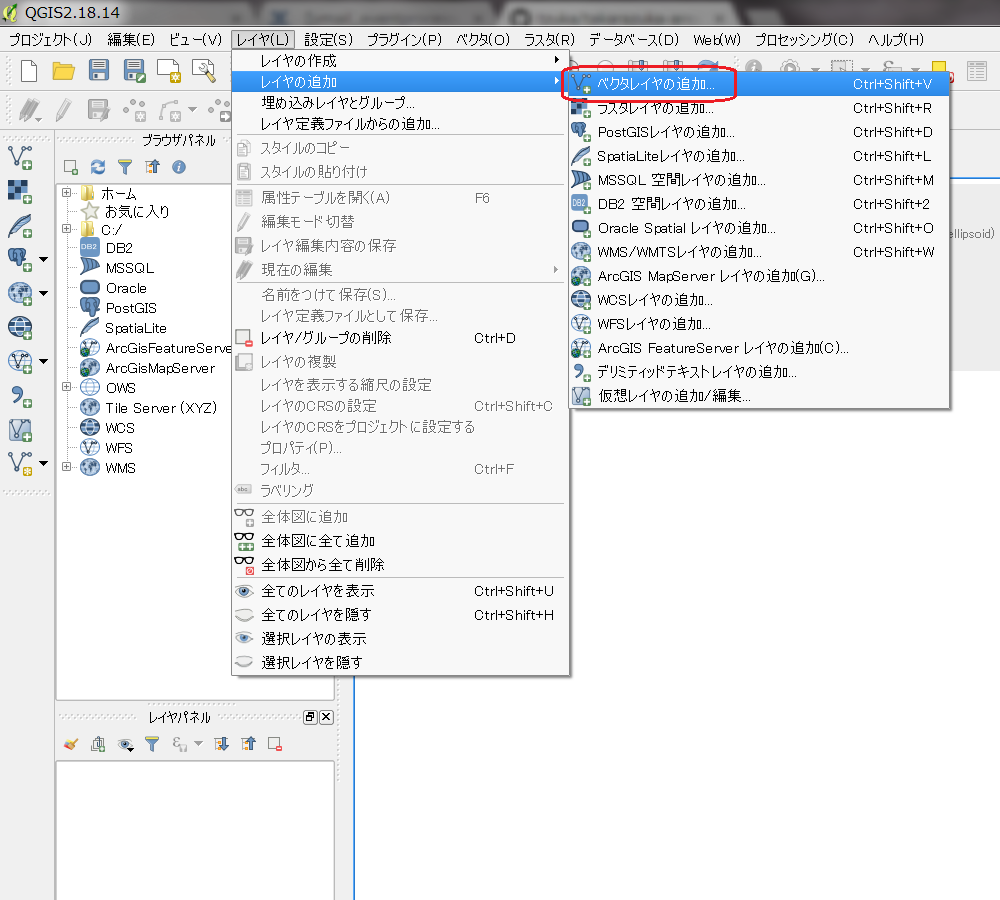This screenshot has height=900, width=1000.
Task: Click the browser panel Collapse All icon
Action: 152,167
